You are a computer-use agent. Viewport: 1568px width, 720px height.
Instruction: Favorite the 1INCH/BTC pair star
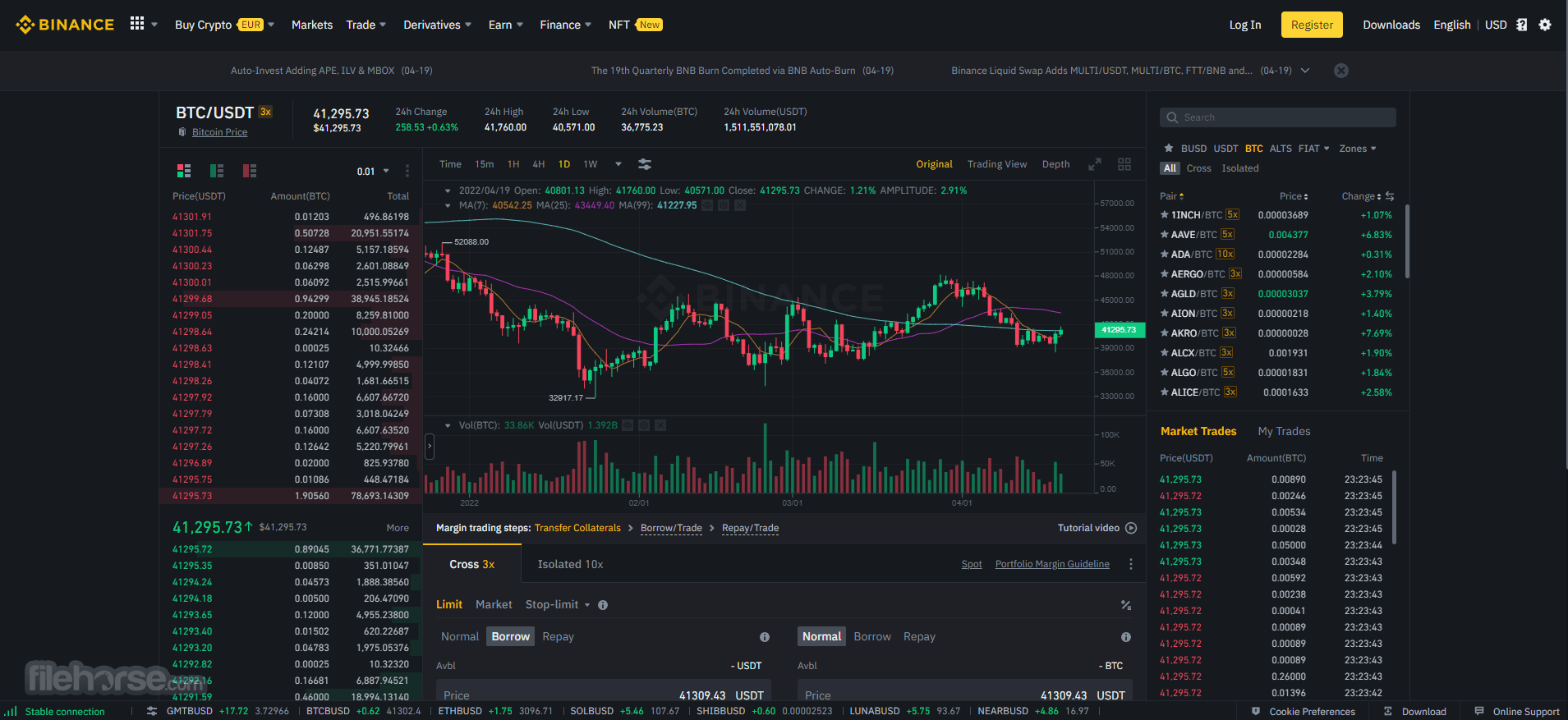[x=1164, y=215]
